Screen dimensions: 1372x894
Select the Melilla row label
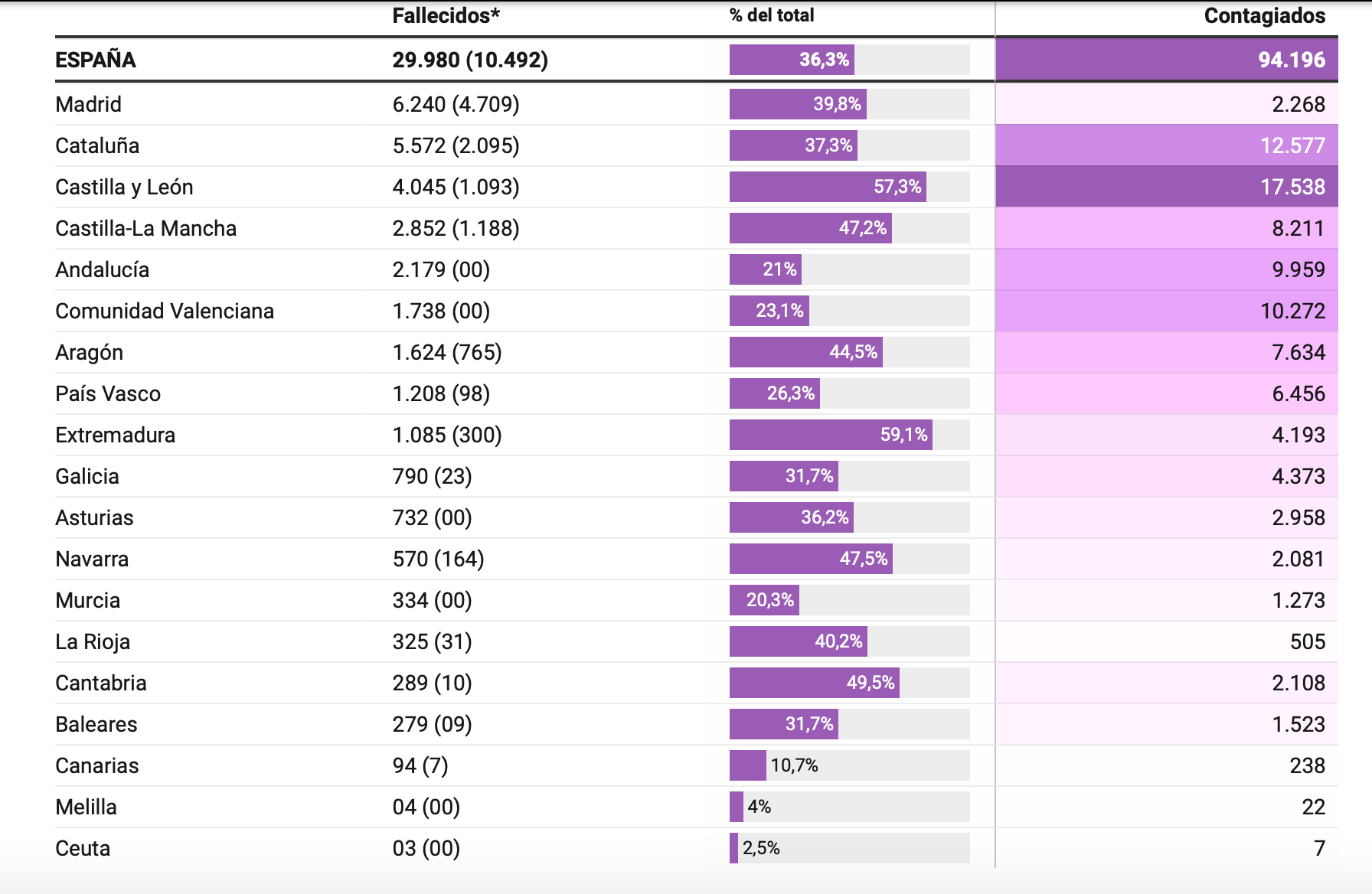[x=86, y=807]
